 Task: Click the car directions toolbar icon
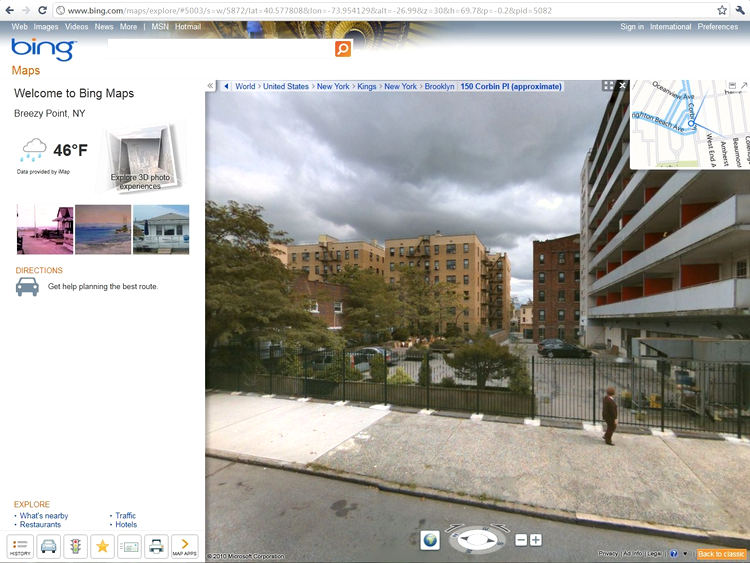click(x=48, y=546)
